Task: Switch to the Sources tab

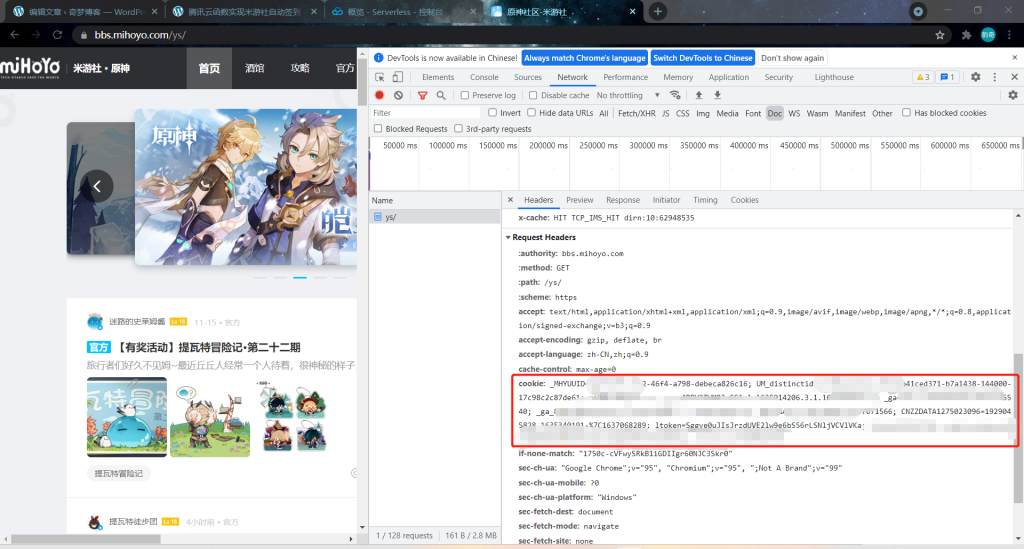Action: click(528, 77)
